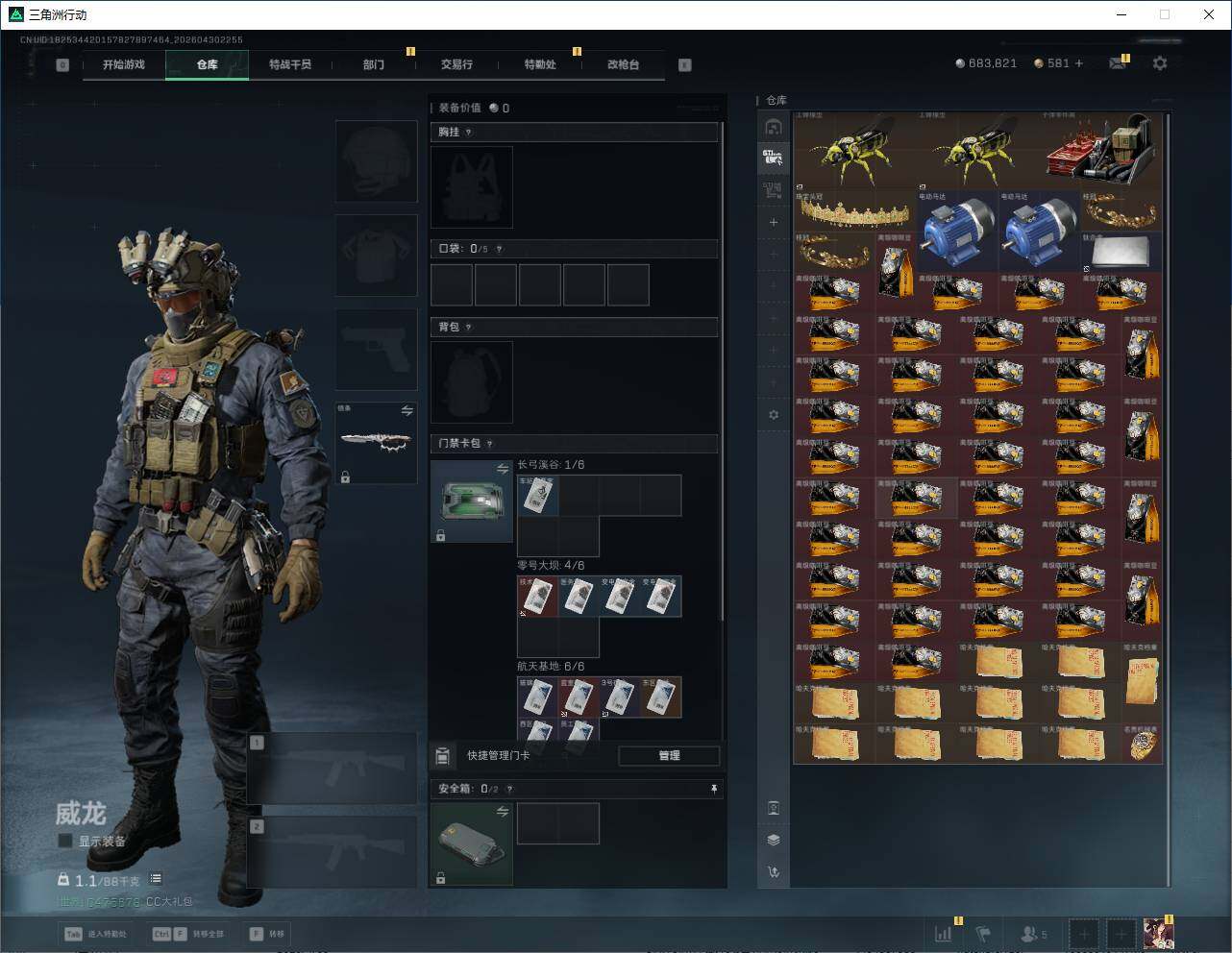Click the F 转移 shortcut
Screen dimensions: 1232x953
coord(266,934)
